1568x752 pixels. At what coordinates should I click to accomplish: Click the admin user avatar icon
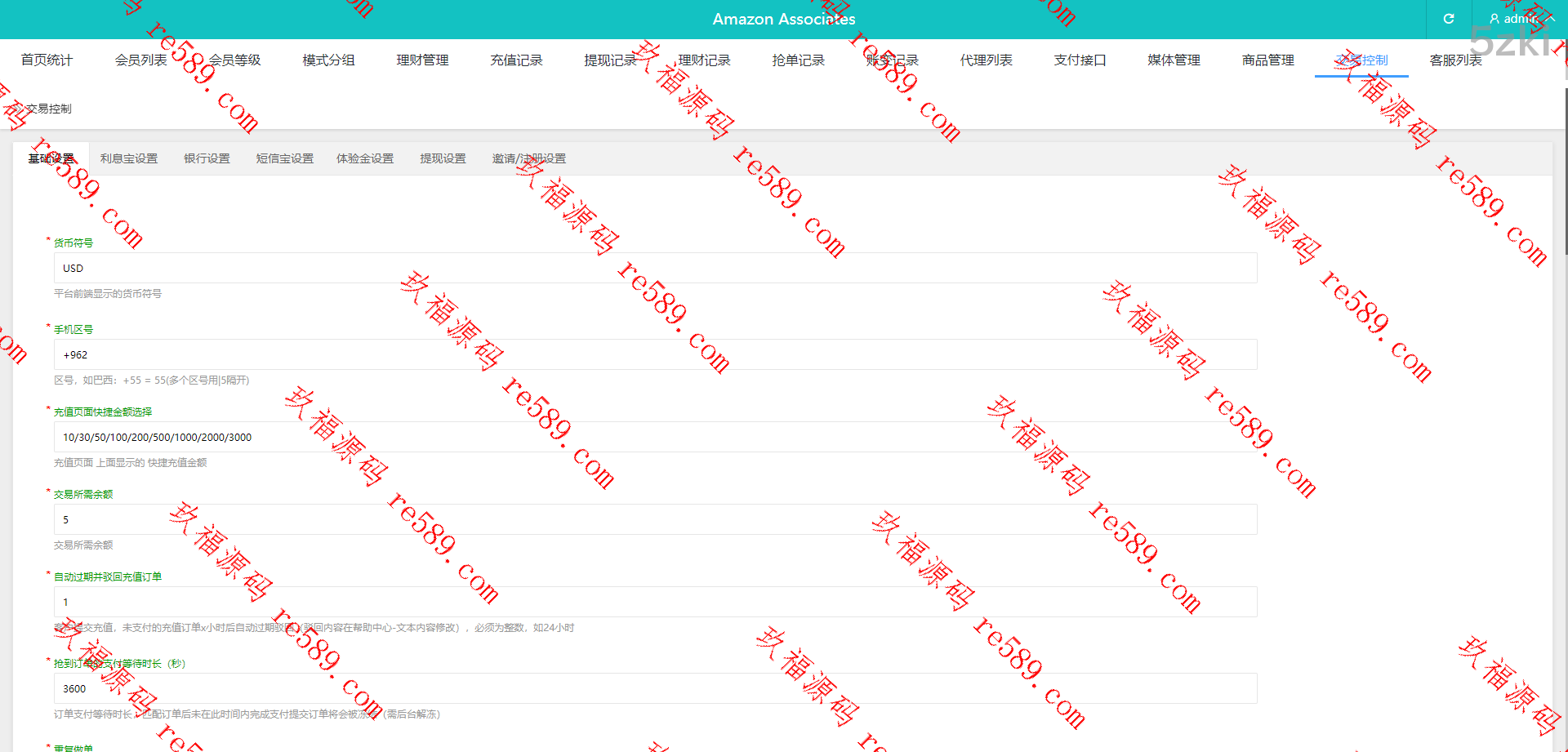(x=1494, y=19)
